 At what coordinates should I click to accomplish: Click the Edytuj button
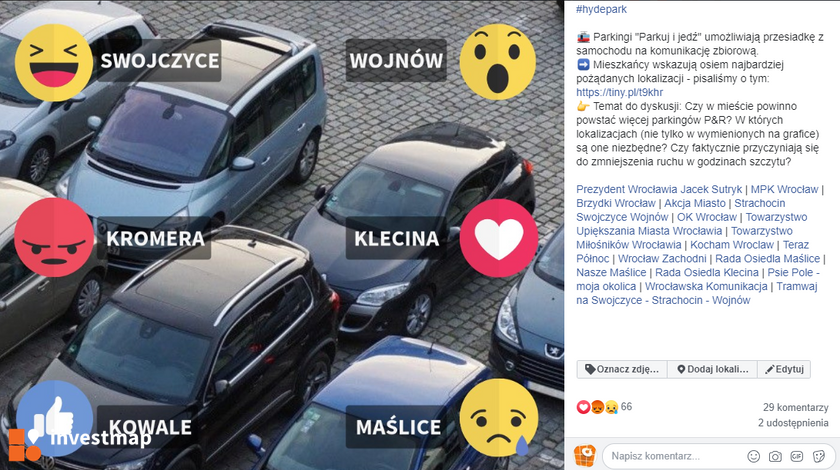[784, 369]
